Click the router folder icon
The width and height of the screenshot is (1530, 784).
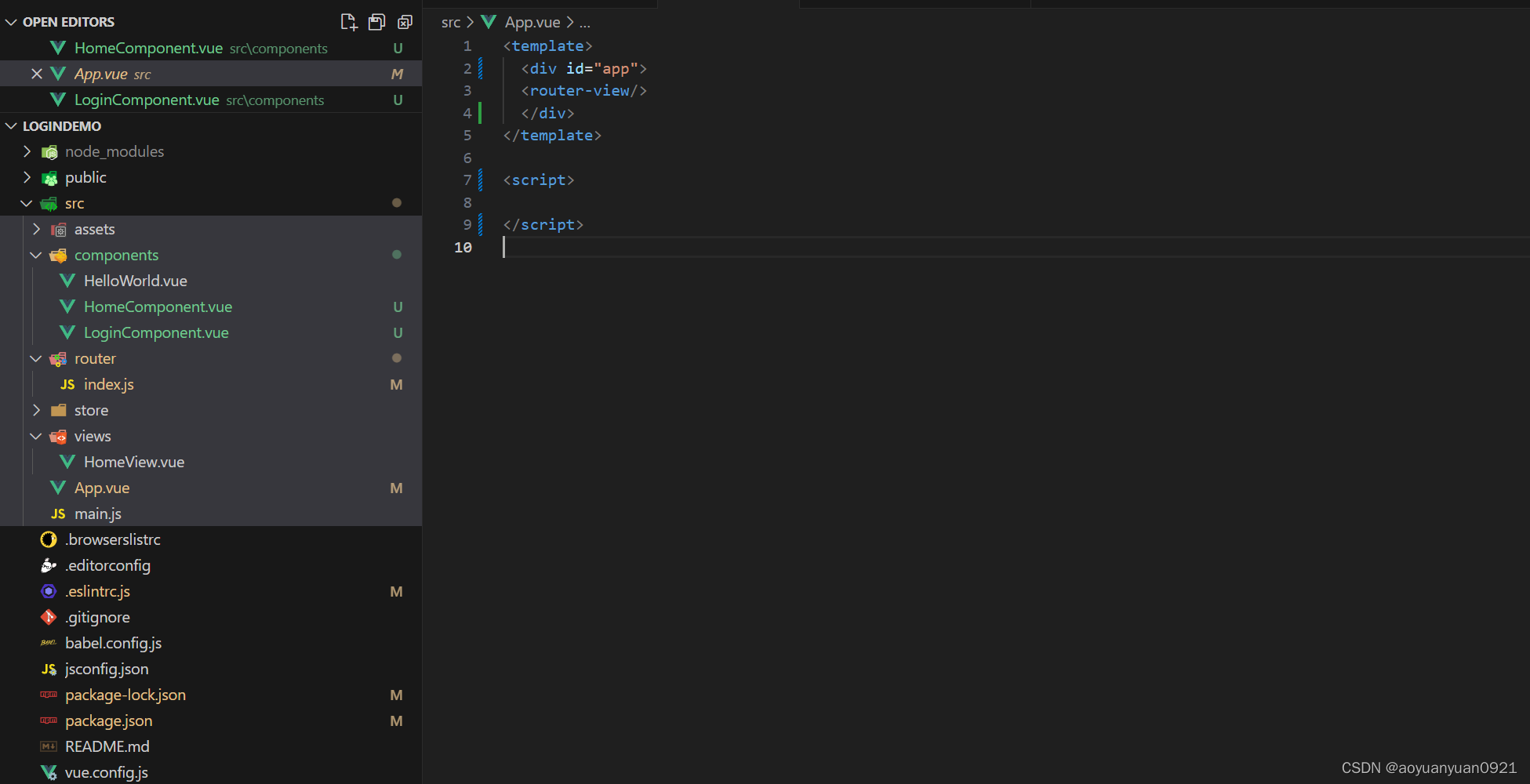[58, 359]
